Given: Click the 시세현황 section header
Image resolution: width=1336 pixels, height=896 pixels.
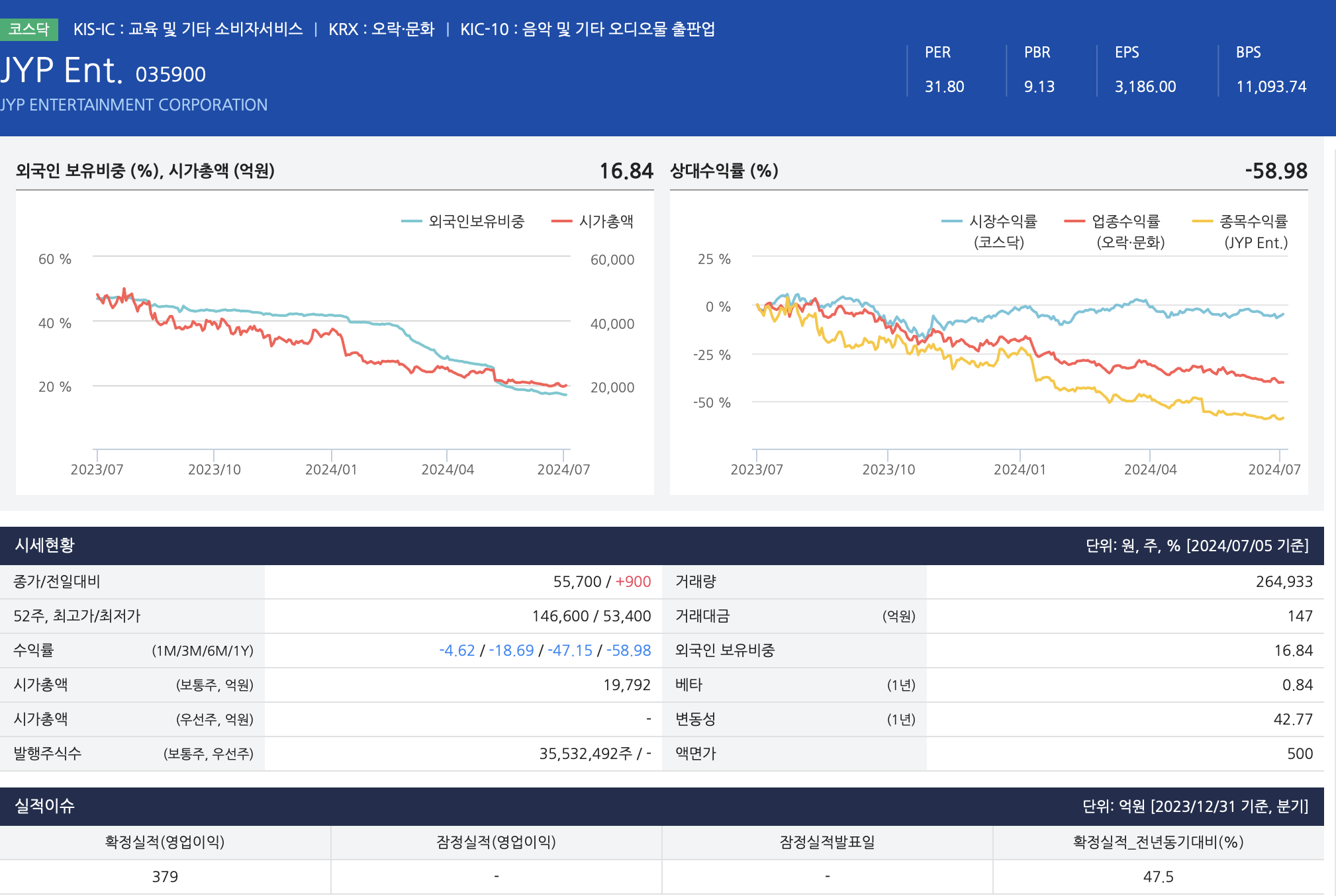Looking at the screenshot, I should [x=45, y=545].
